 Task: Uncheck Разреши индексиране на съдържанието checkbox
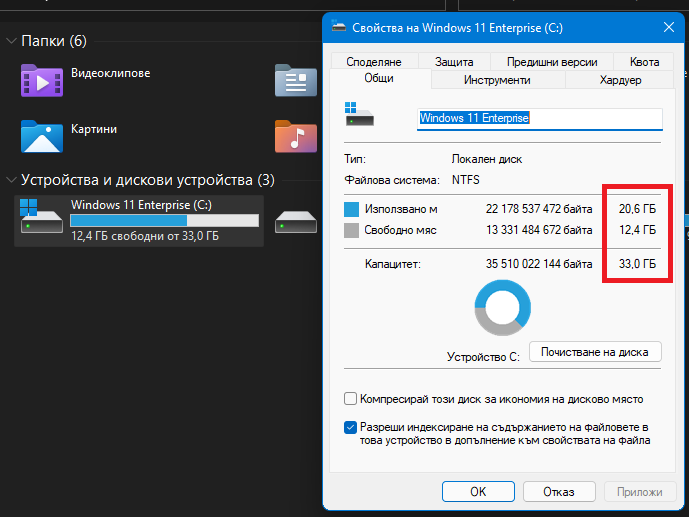coord(350,427)
